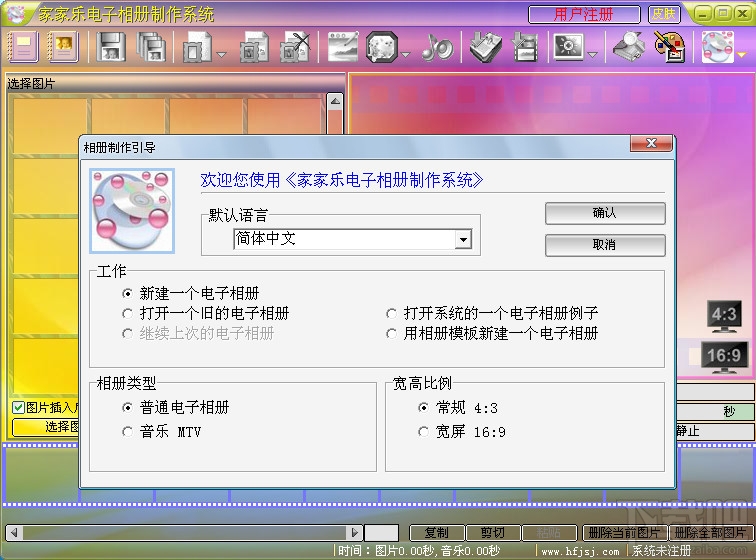Image resolution: width=756 pixels, height=560 pixels.
Task: Click scroll-up arrow in picture selection panel
Action: [335, 101]
